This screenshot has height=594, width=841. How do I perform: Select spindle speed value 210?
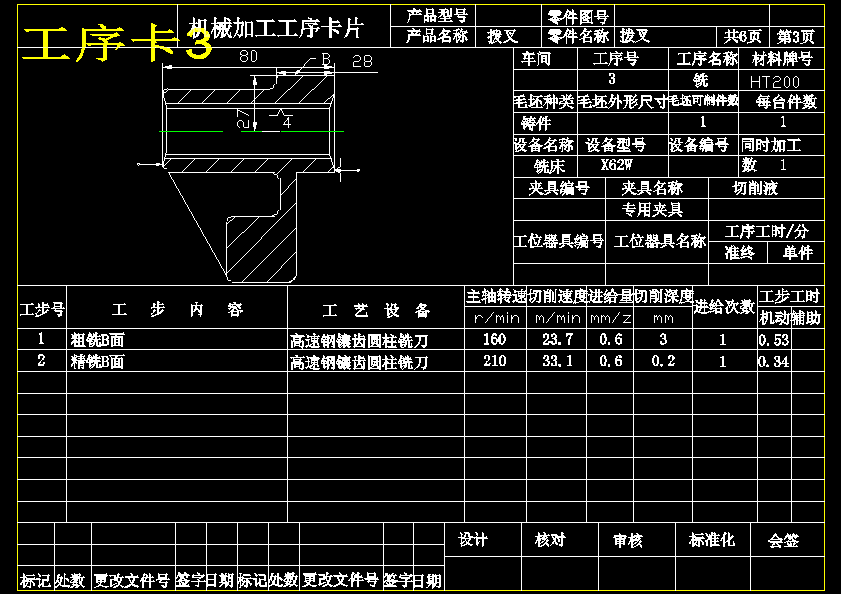495,361
